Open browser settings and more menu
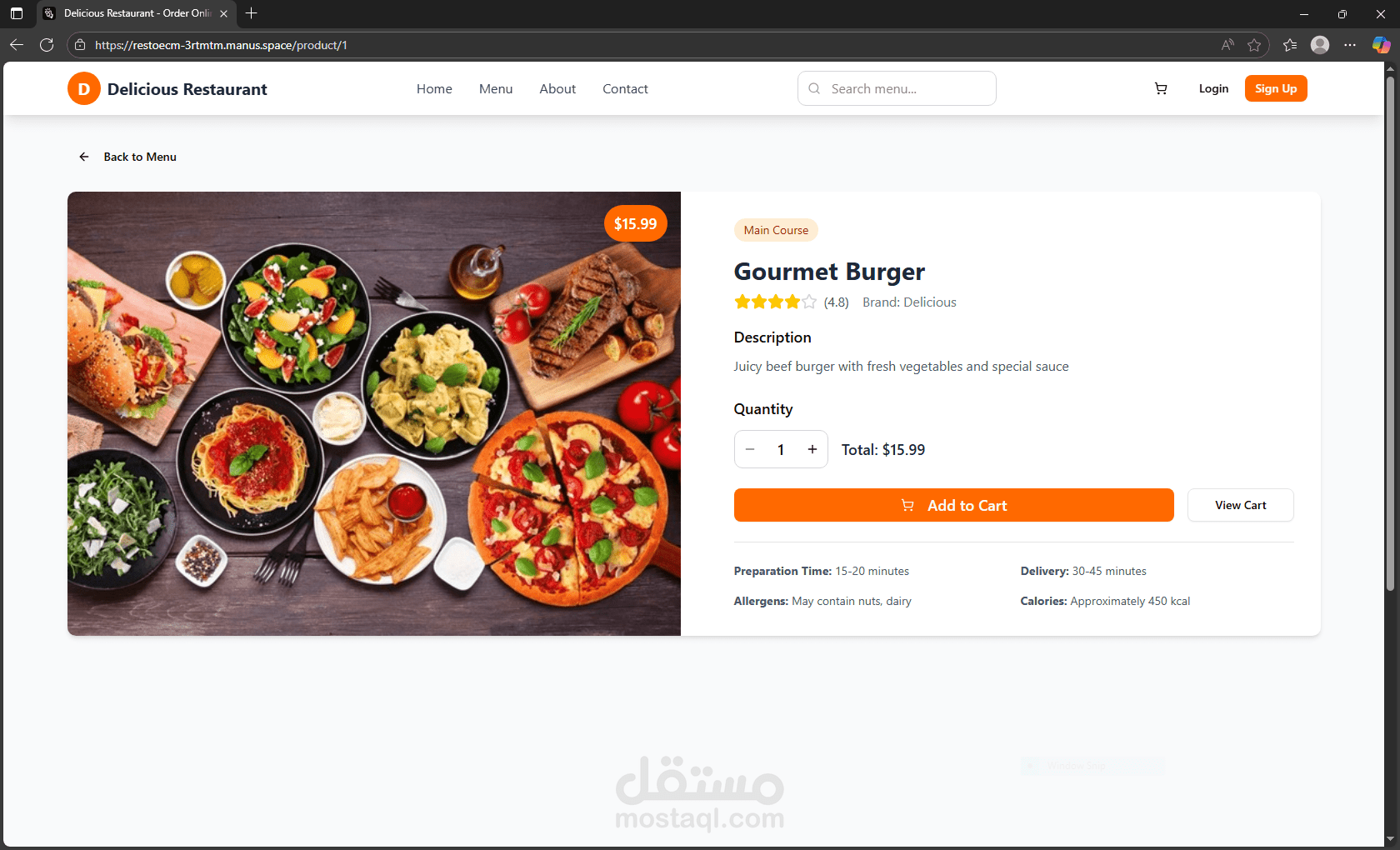 click(x=1350, y=45)
